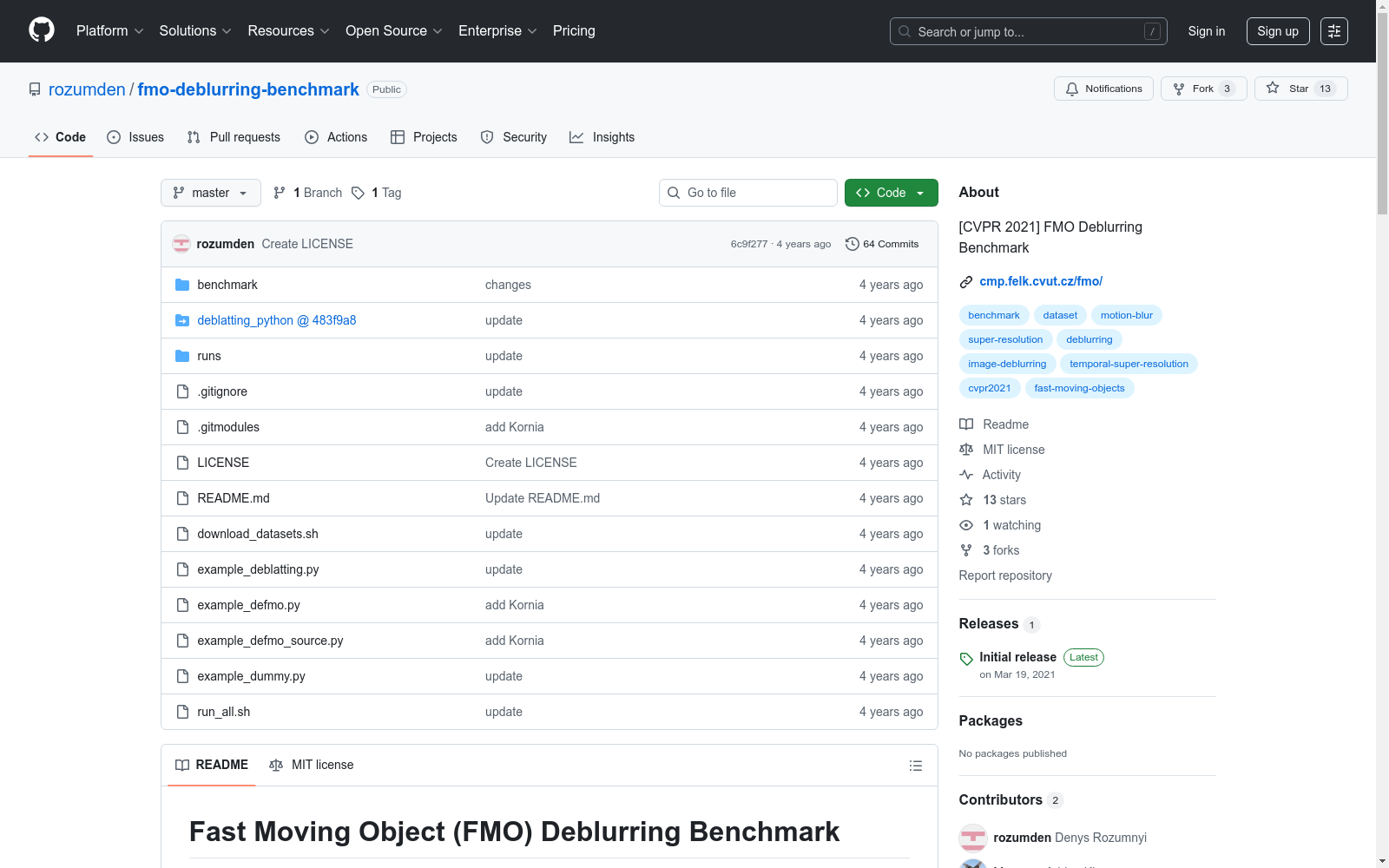Click the fork icon beside 3 forks

click(966, 550)
